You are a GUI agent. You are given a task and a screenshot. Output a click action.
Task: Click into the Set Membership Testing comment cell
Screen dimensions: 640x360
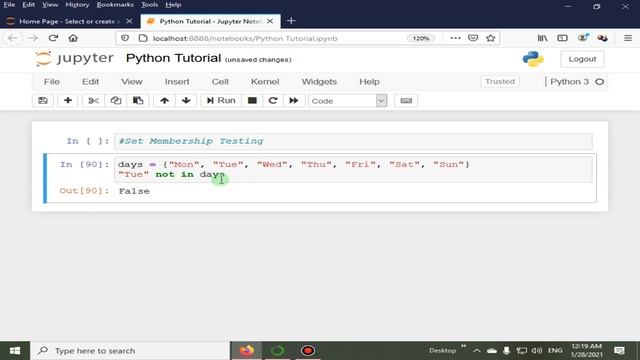click(353, 141)
